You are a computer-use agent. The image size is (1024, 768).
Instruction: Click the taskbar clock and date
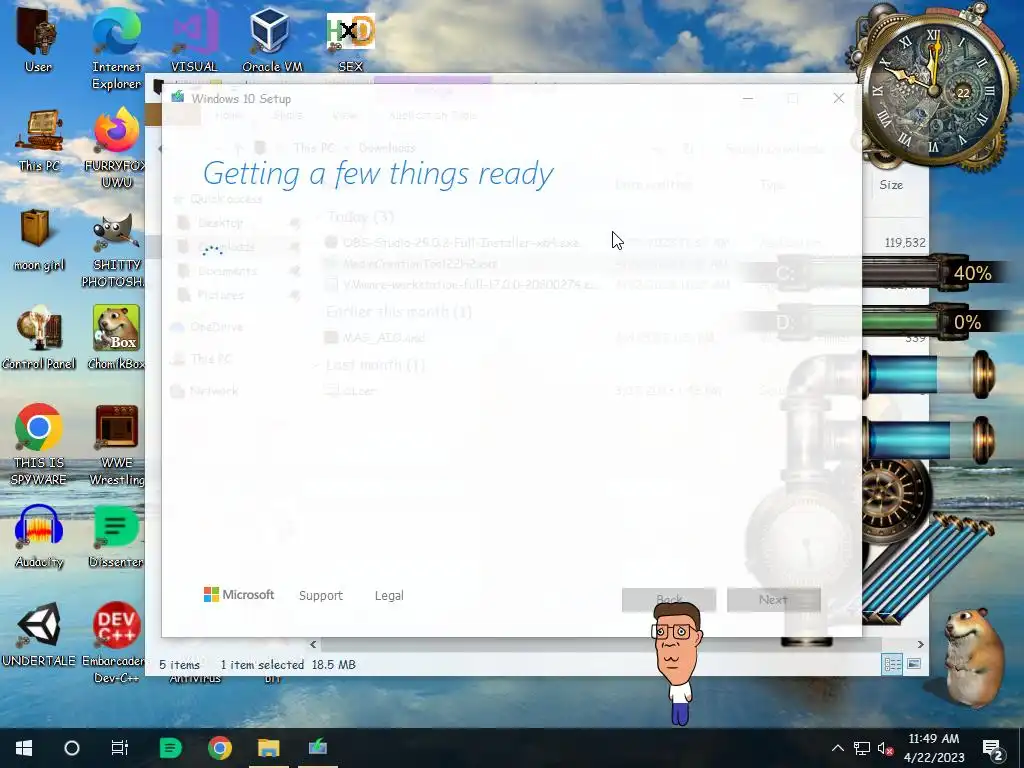(934, 748)
